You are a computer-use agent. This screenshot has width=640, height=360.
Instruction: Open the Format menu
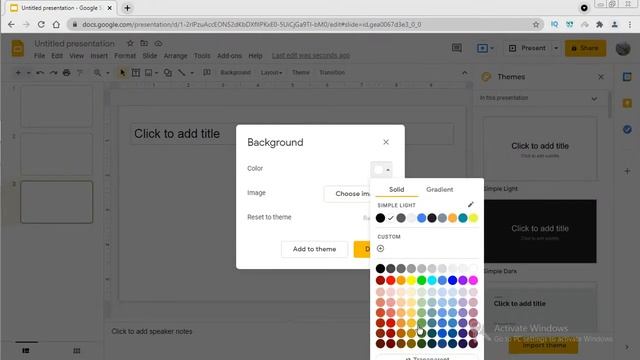click(x=125, y=56)
